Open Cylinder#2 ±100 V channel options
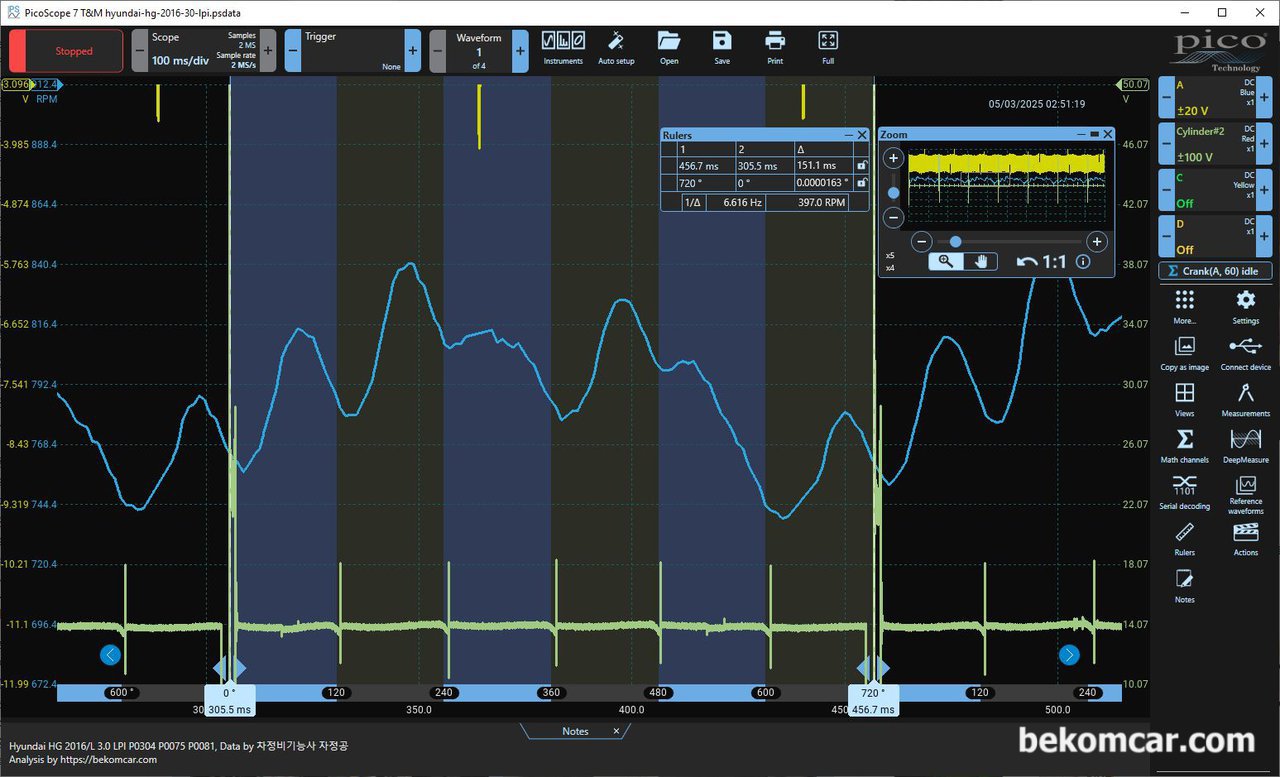 pyautogui.click(x=1215, y=143)
